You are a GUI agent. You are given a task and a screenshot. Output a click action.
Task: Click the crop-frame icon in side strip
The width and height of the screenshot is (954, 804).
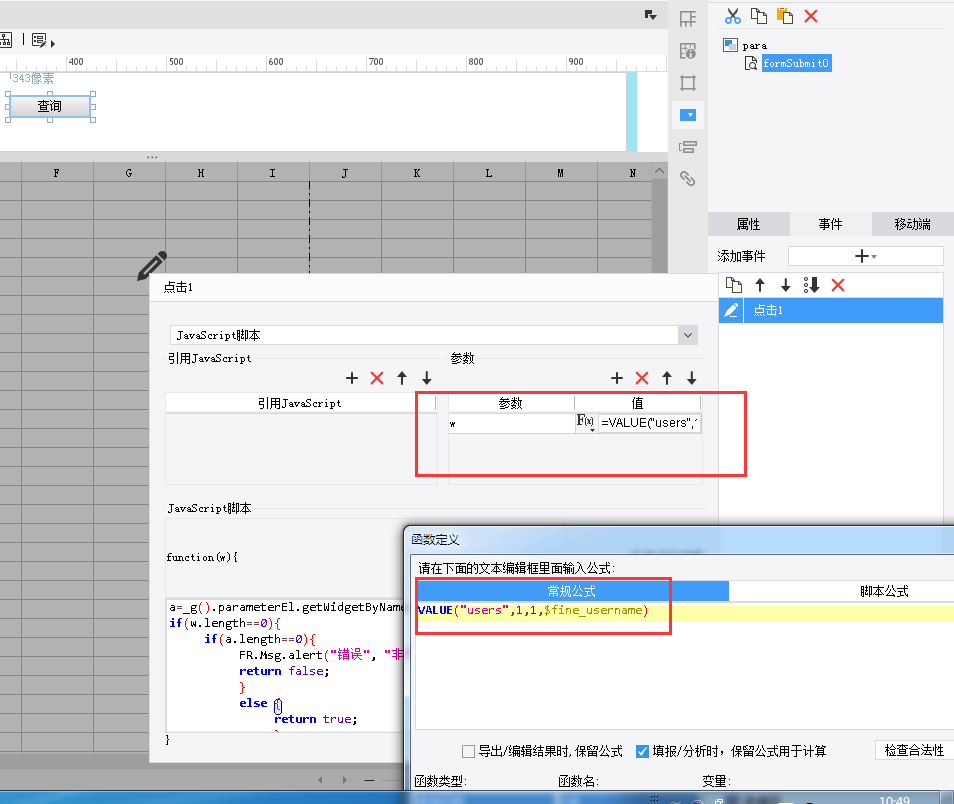[x=688, y=83]
